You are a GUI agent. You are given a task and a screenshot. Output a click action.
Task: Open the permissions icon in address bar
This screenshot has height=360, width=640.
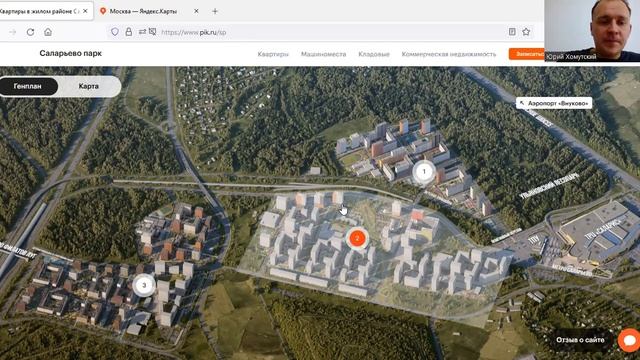(142, 31)
